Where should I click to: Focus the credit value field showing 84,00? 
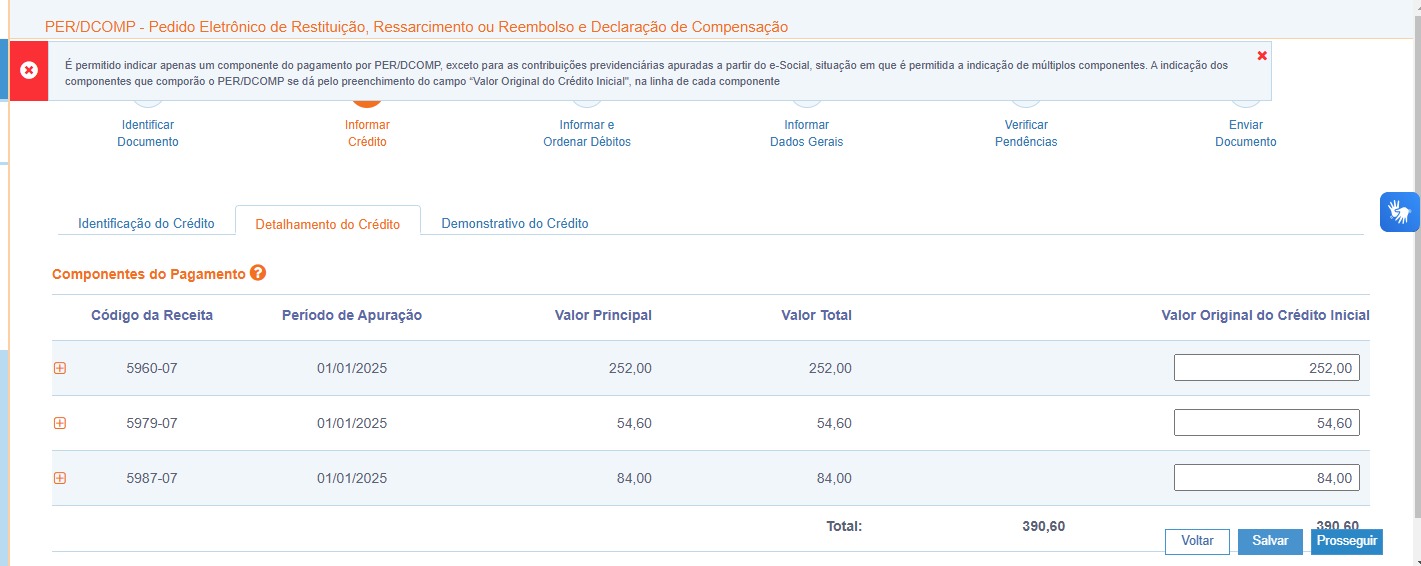pyautogui.click(x=1266, y=478)
